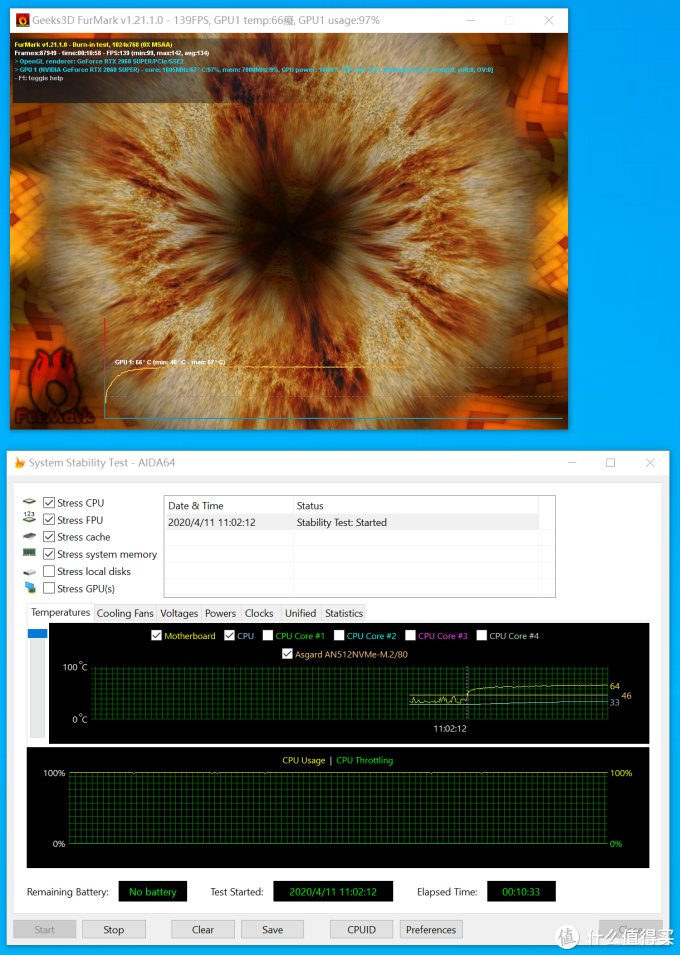680x955 pixels.
Task: Toggle CPU temperature graph checkbox
Action: (229, 636)
